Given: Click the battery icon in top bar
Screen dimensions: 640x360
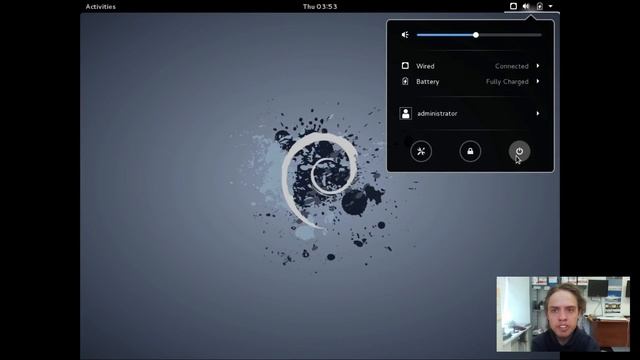Looking at the screenshot, I should (x=540, y=6).
